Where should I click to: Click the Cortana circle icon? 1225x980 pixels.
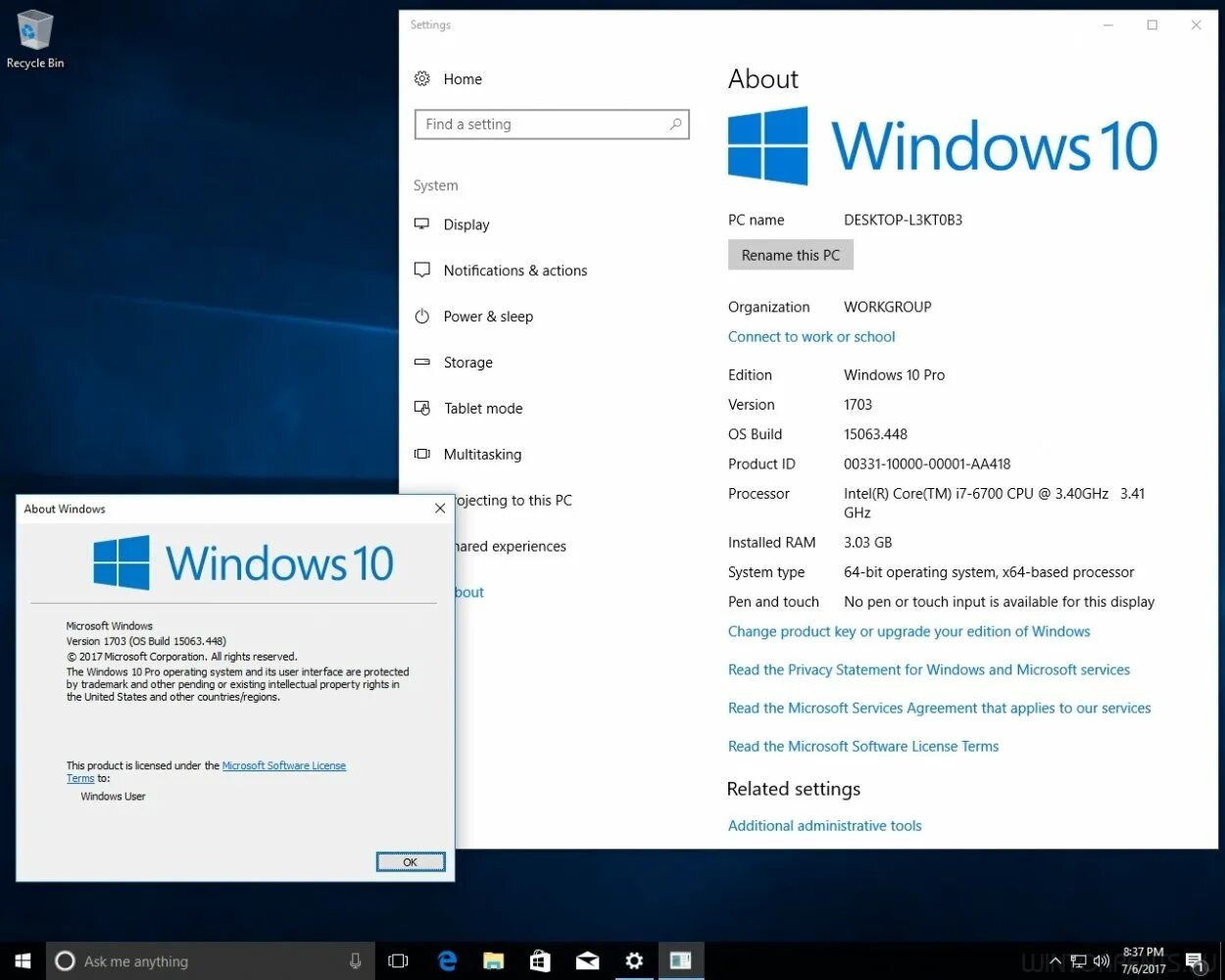coord(65,961)
